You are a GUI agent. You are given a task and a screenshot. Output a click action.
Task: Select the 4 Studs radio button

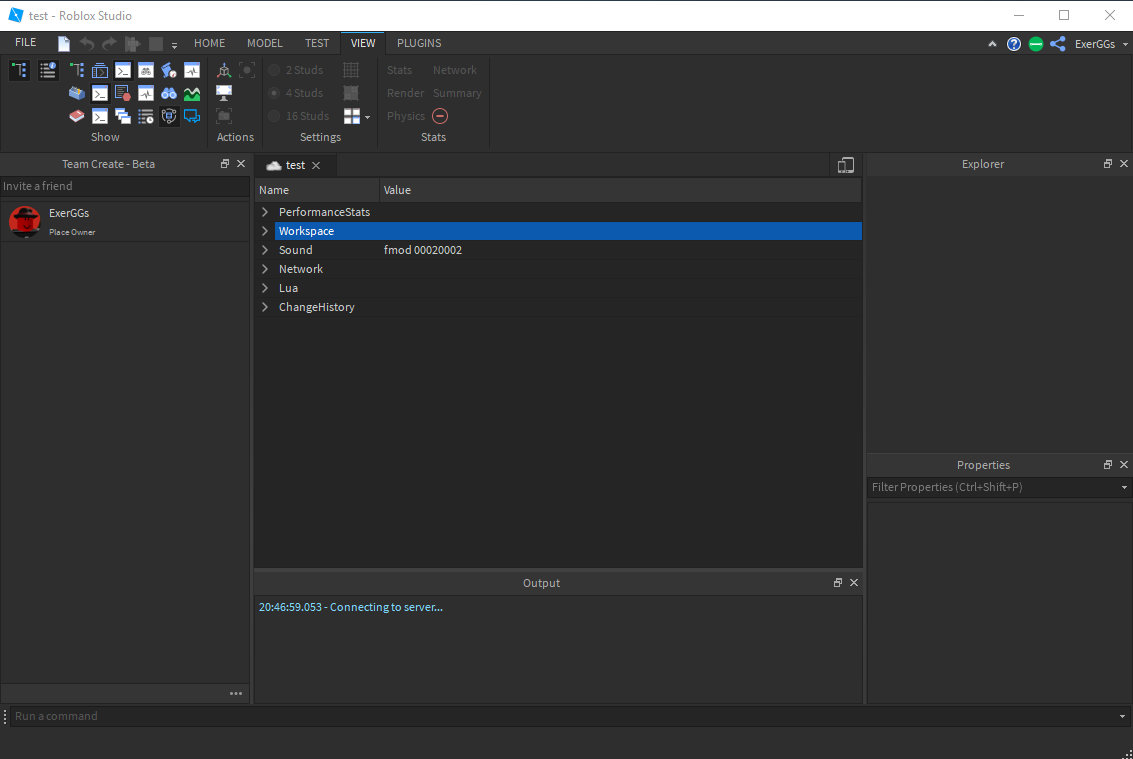coord(274,93)
